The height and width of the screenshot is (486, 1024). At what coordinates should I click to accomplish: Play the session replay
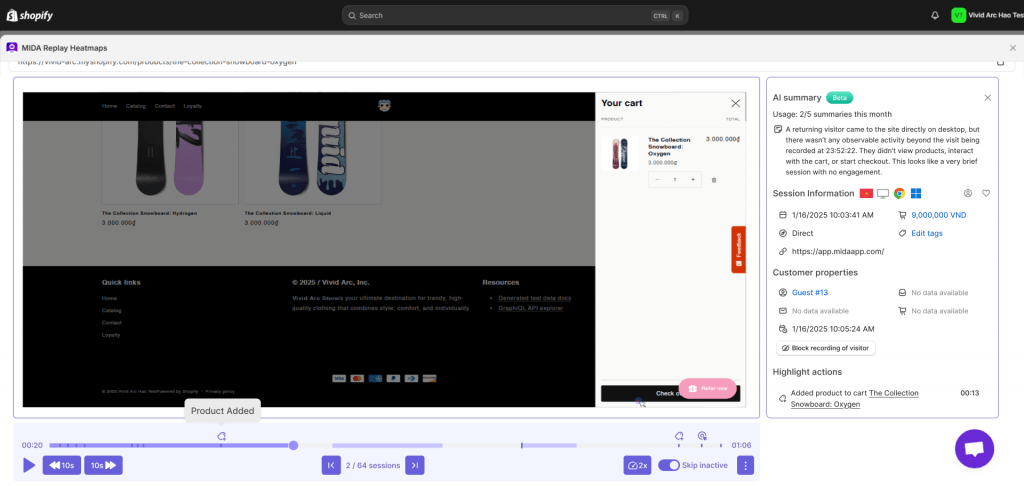[29, 465]
